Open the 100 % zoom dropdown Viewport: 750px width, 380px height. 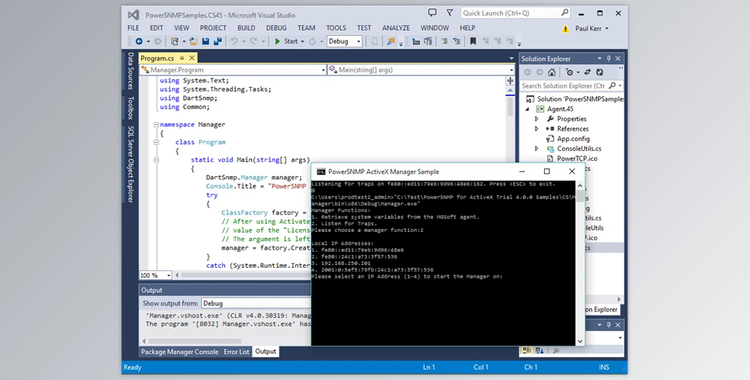click(x=168, y=275)
